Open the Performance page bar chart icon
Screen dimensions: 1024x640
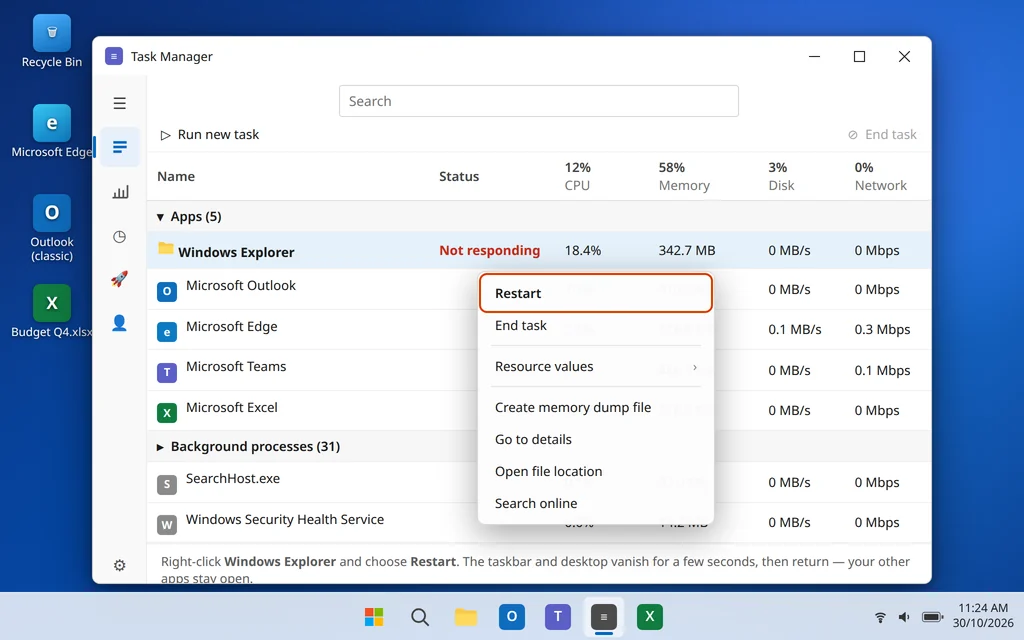[x=120, y=192]
